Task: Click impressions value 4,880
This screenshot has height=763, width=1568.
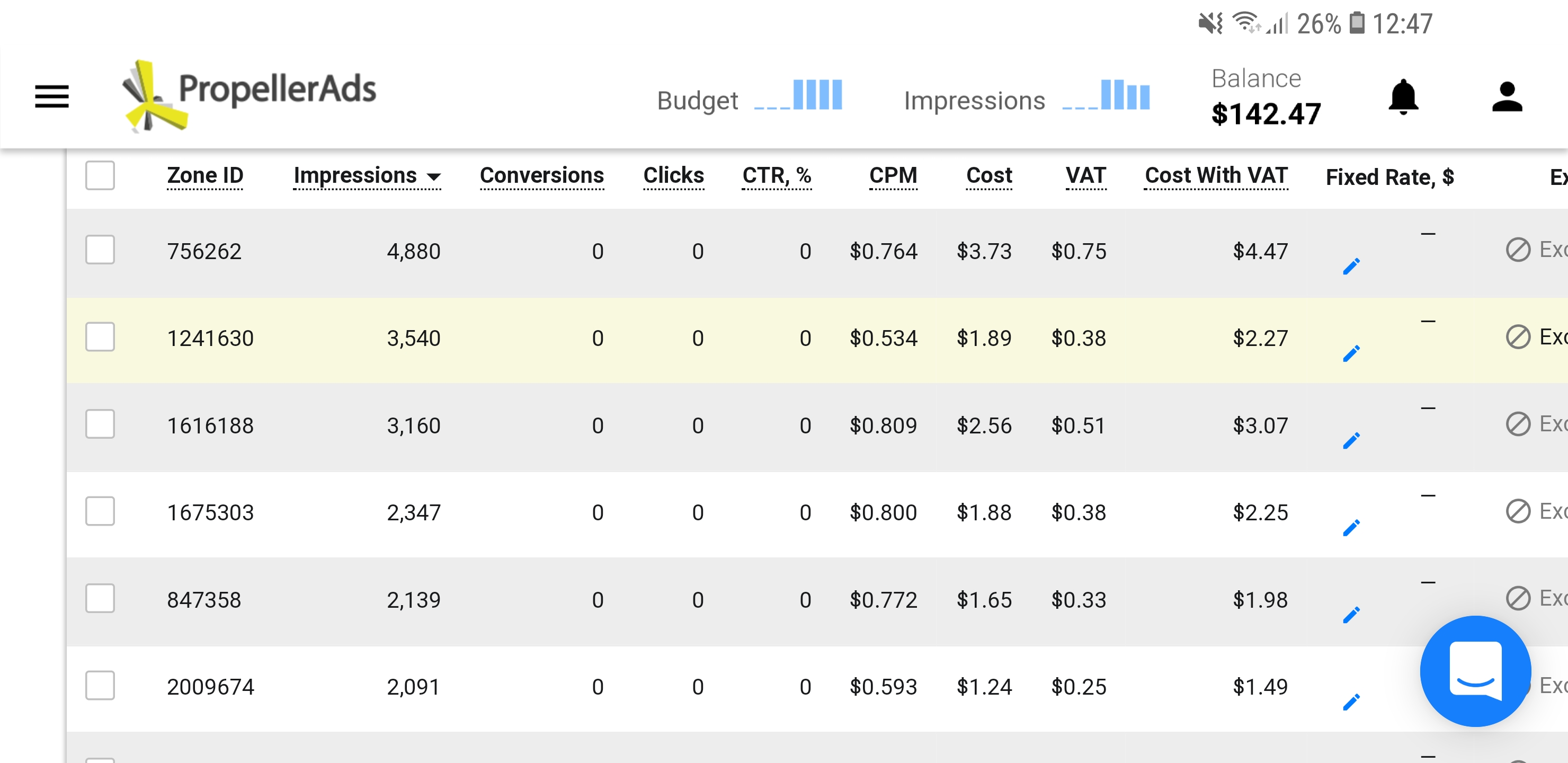Action: point(414,251)
